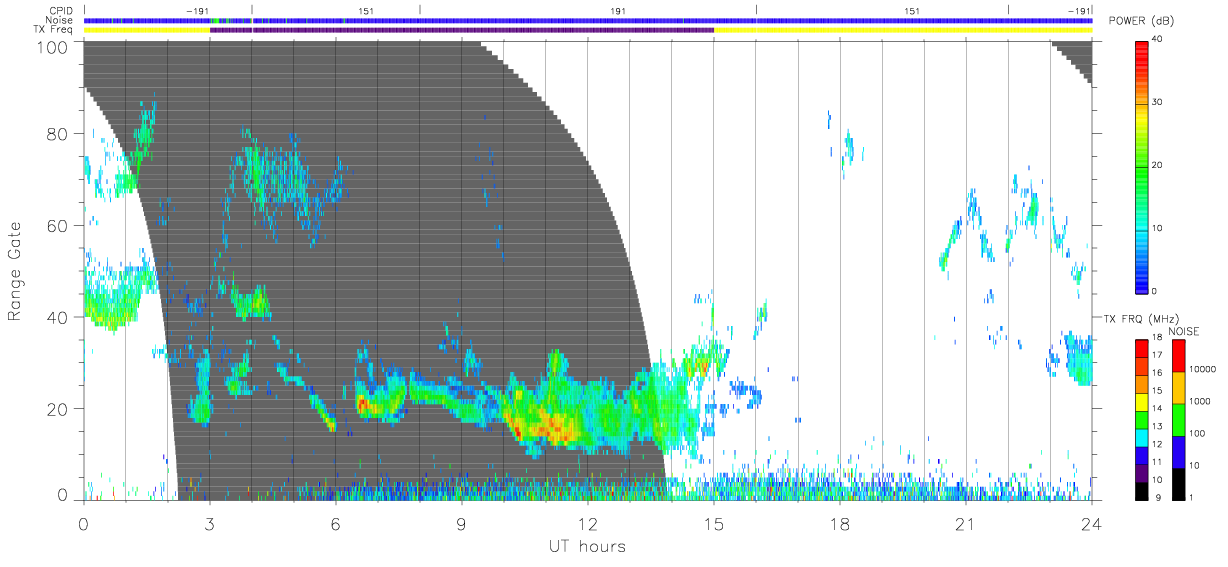Click the x-axis tick label "12"
This screenshot has height=567, width=1228.
587,523
